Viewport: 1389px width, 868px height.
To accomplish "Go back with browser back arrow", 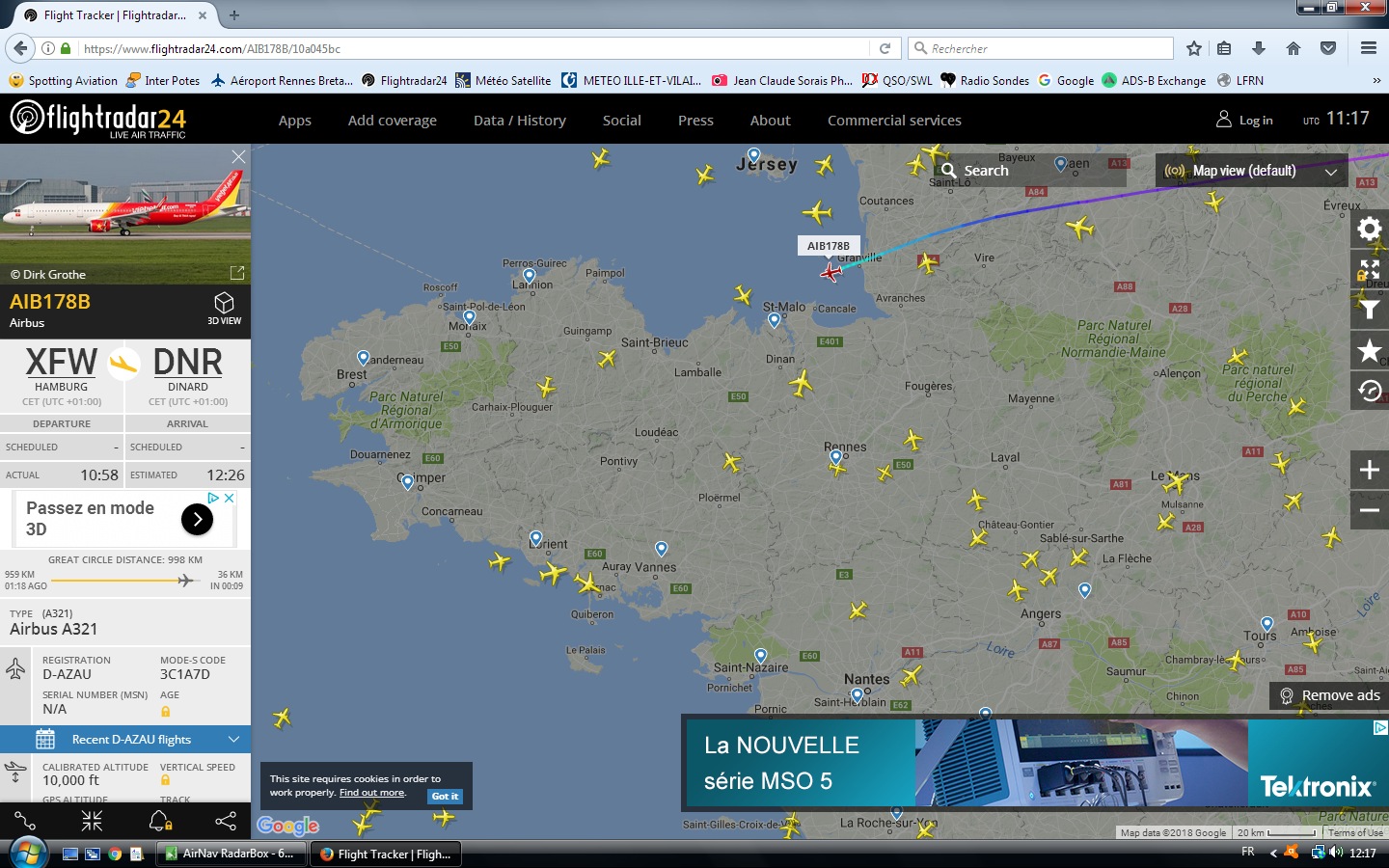I will [19, 48].
